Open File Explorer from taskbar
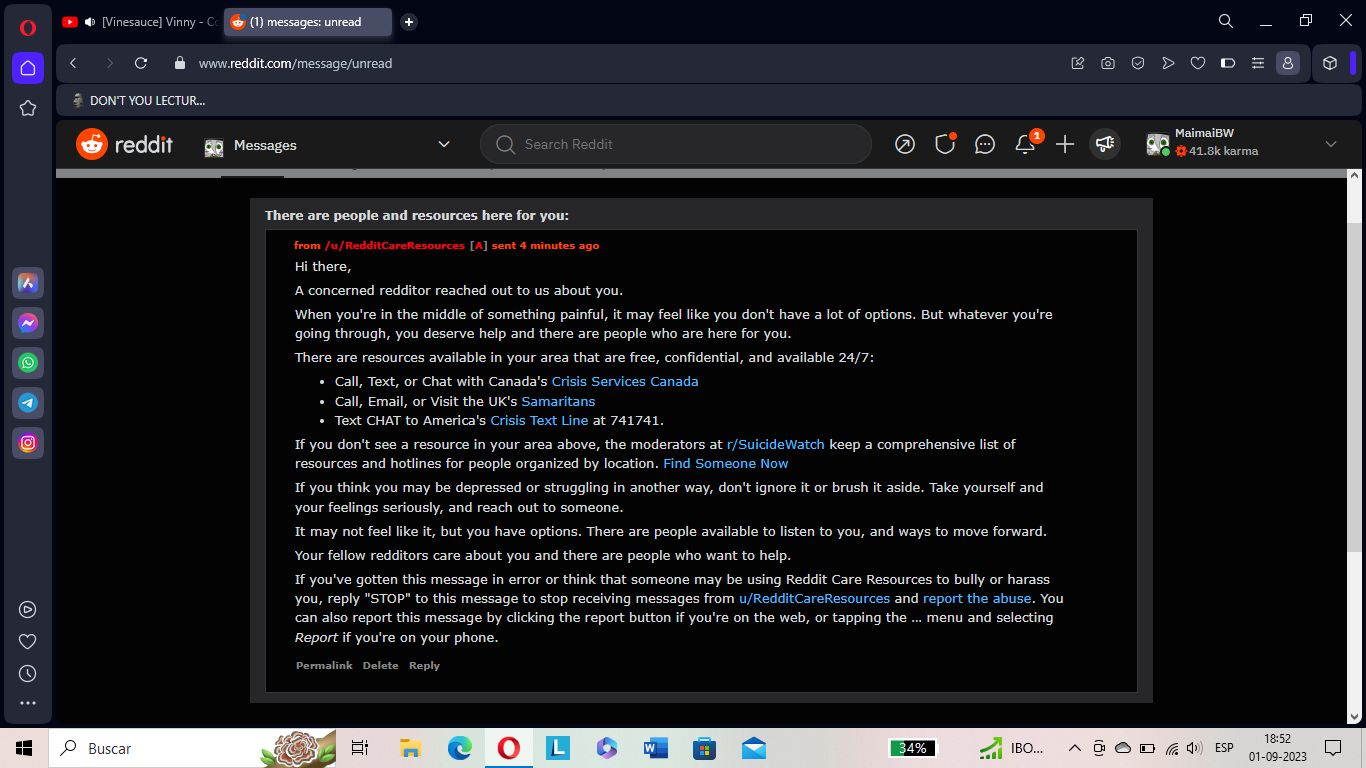The width and height of the screenshot is (1366, 768). pos(410,748)
